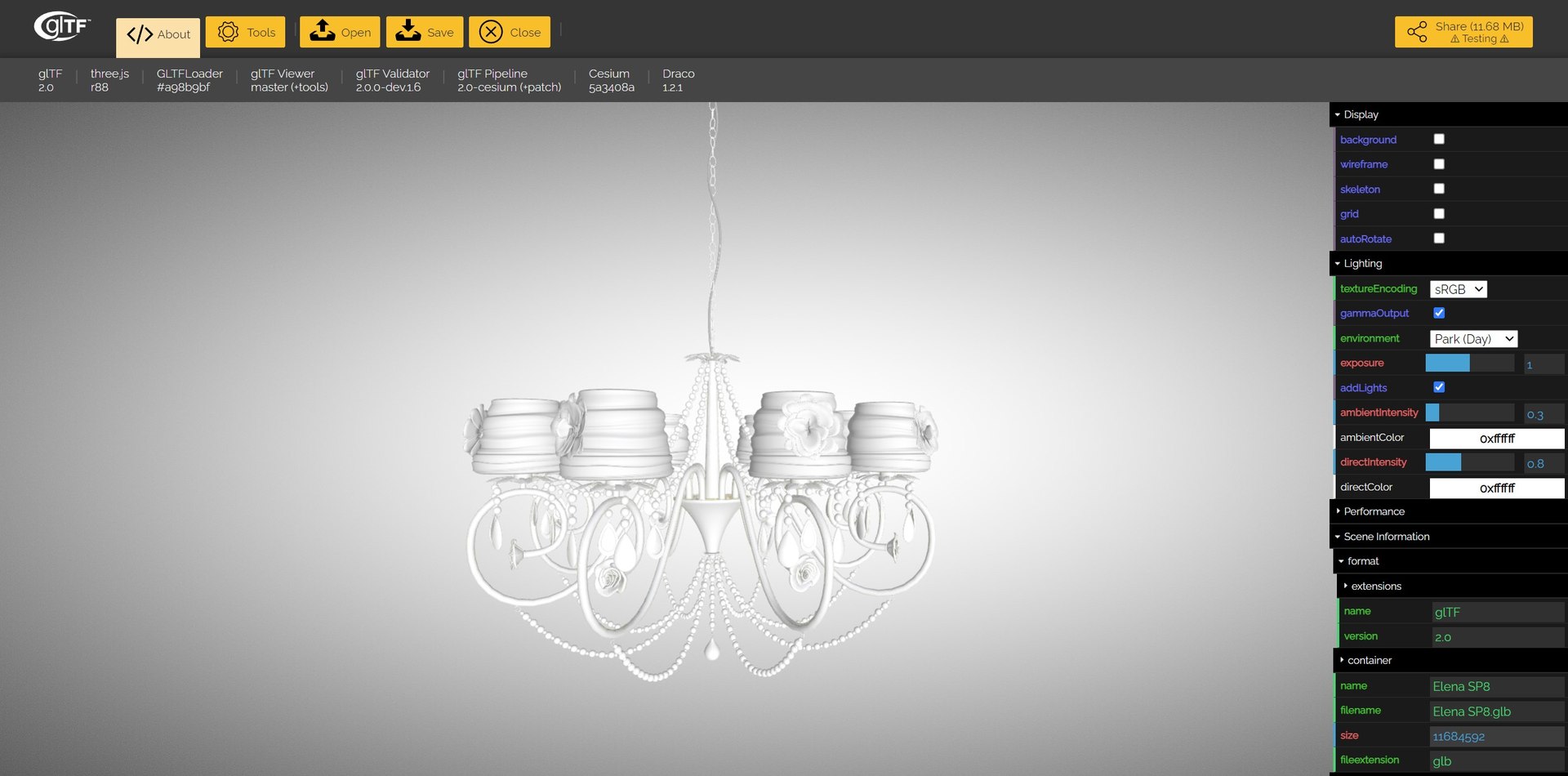Viewport: 1568px width, 776px height.
Task: Click the size 11684592 field
Action: (x=1497, y=737)
